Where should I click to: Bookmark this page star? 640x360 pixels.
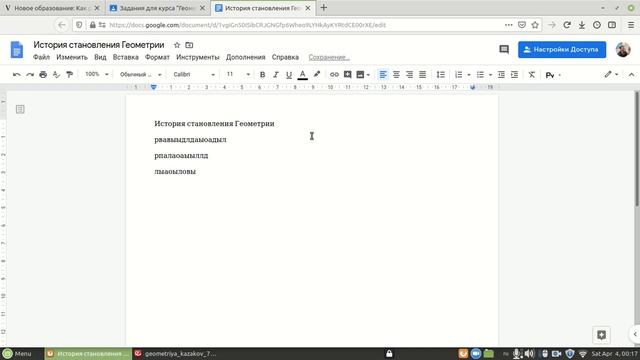point(535,25)
